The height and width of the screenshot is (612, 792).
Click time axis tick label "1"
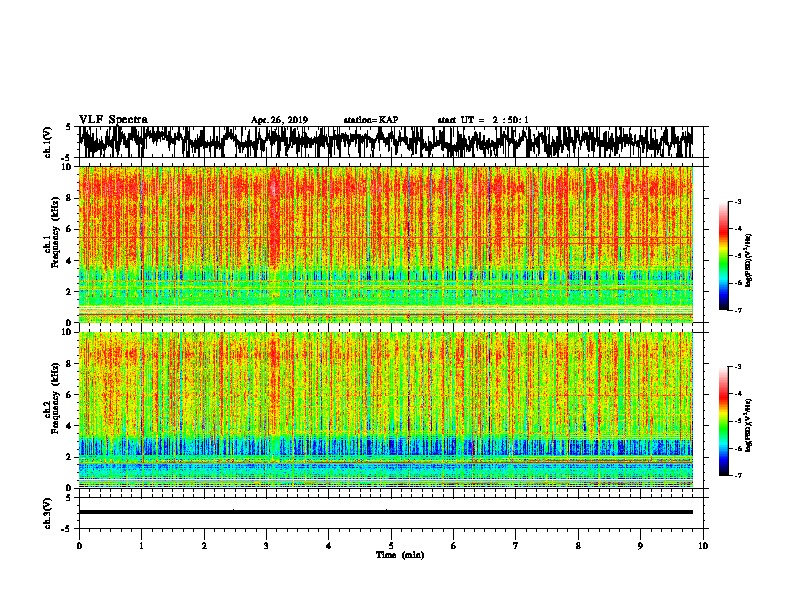pos(141,546)
